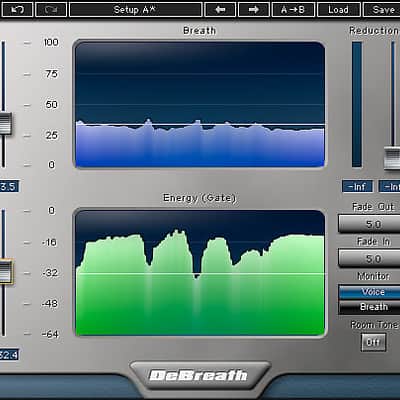Click the Energy gate threshold slider handle
Viewport: 400px width, 400px height.
6,271
